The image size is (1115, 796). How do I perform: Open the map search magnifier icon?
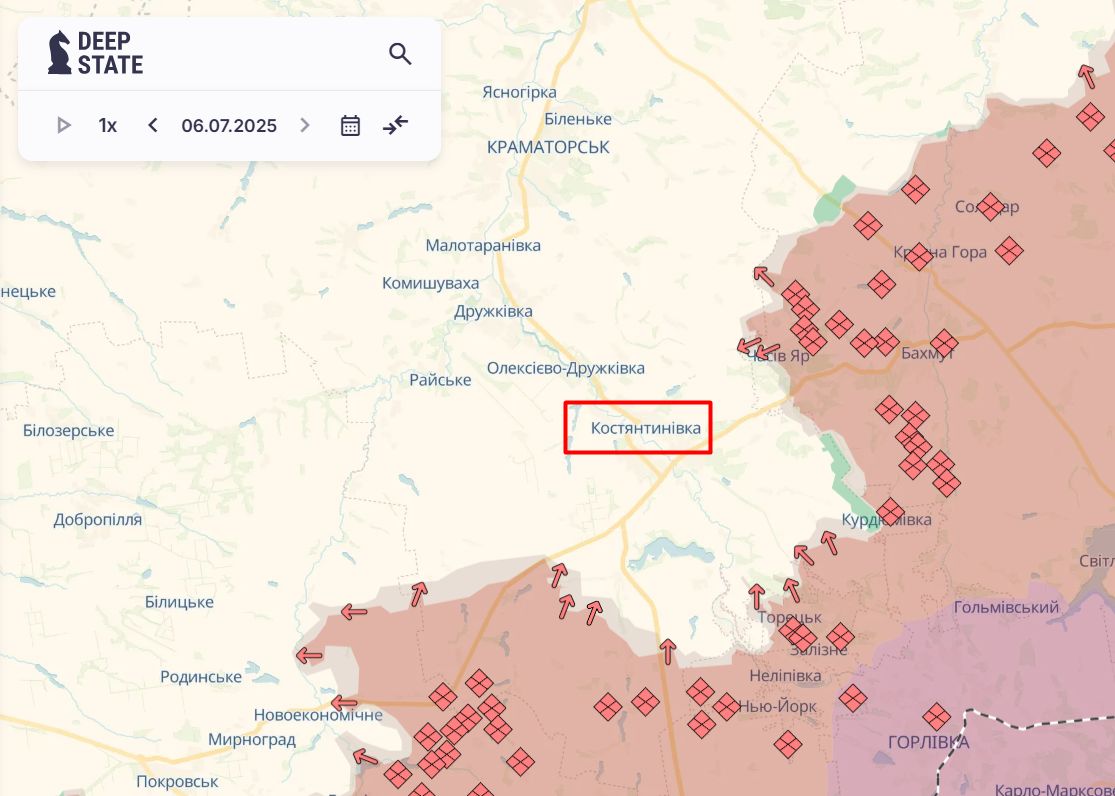pos(400,54)
